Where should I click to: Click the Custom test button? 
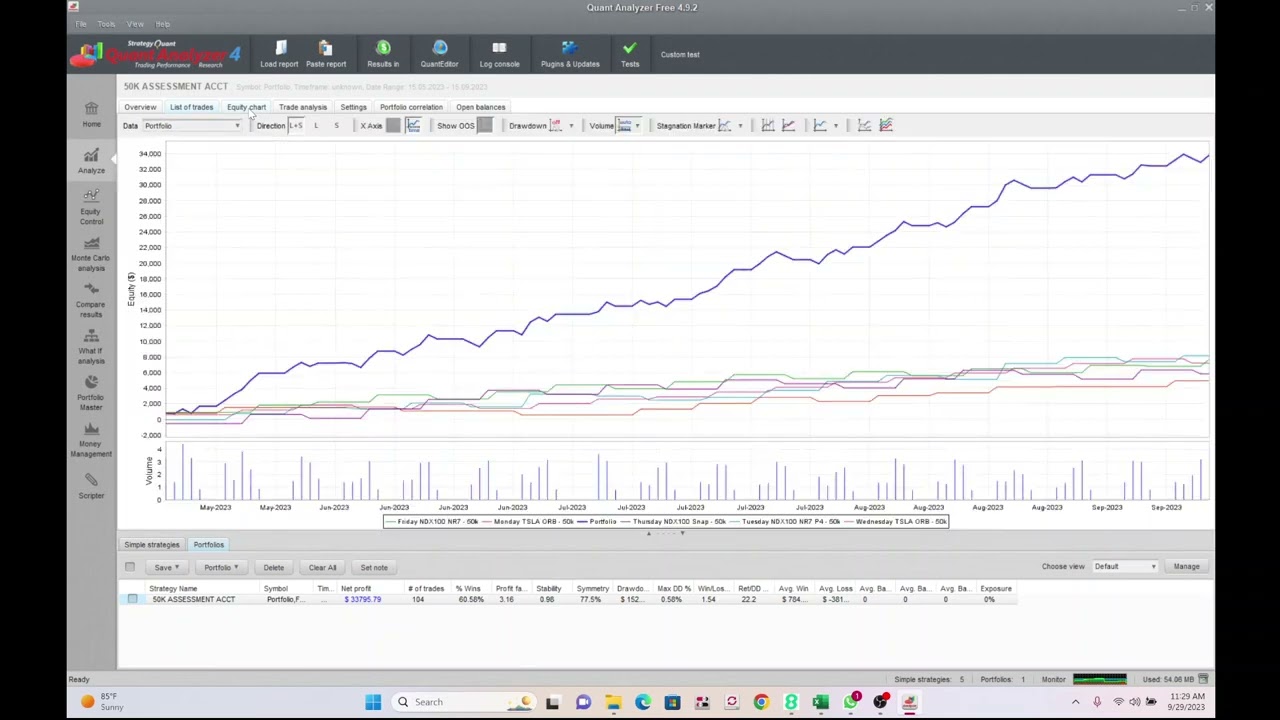click(x=680, y=55)
